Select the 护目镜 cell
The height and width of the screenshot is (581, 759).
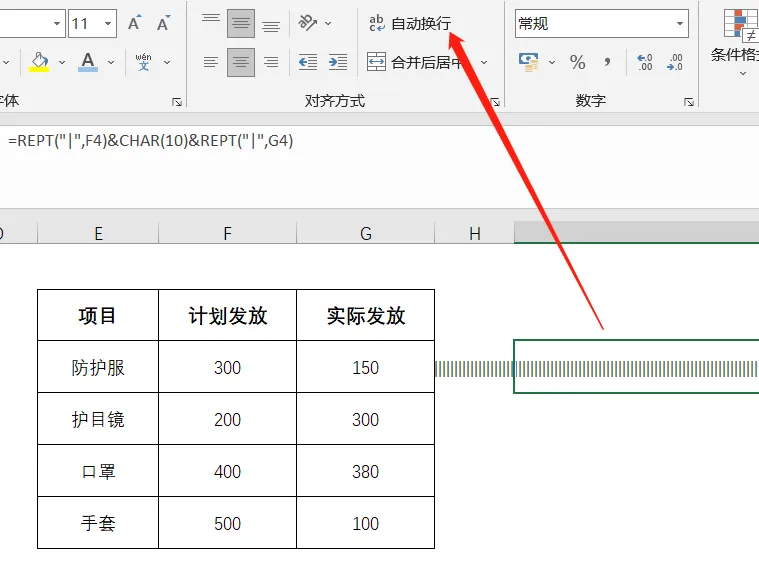(x=98, y=419)
